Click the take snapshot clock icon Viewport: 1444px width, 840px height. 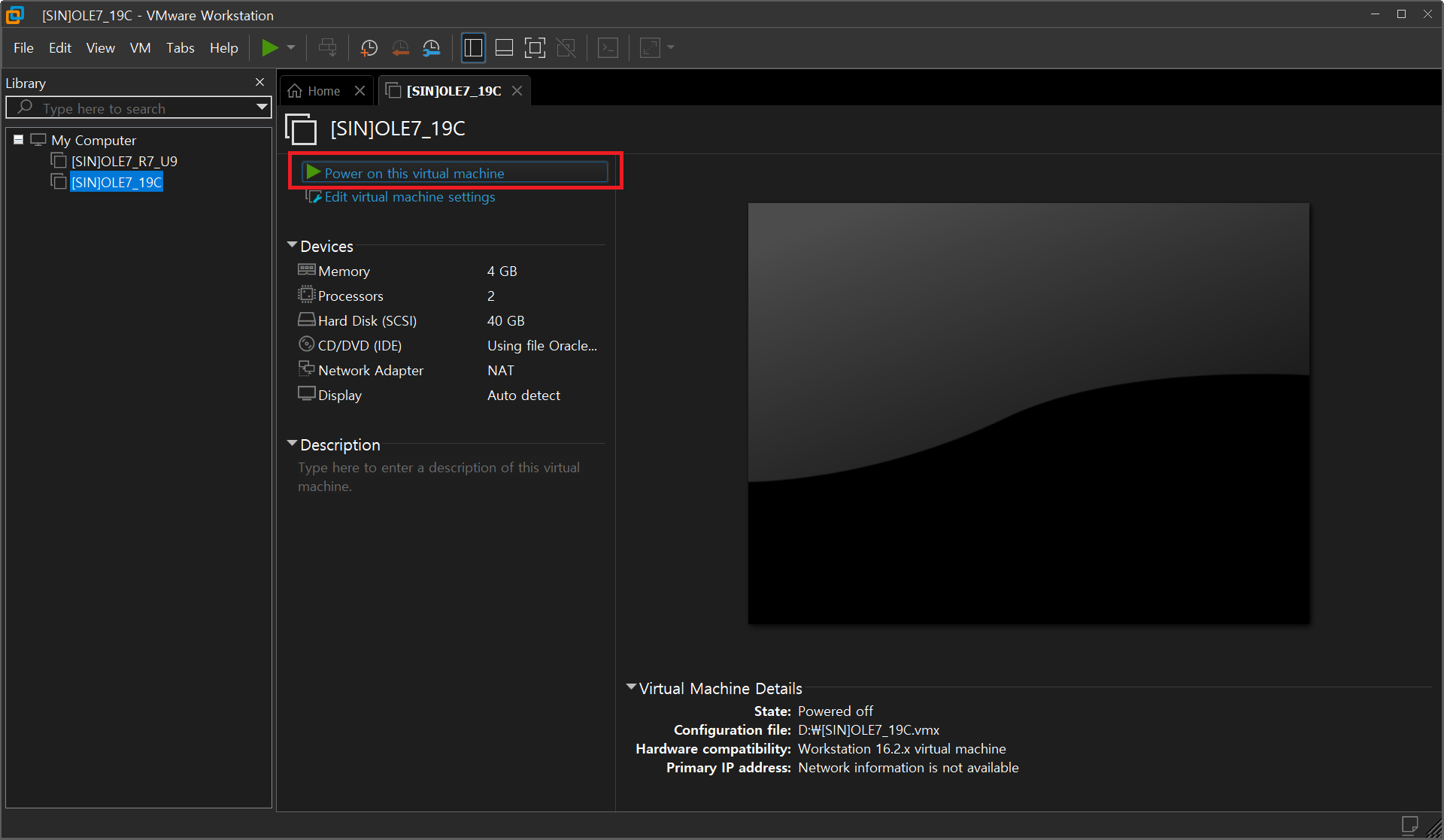click(369, 48)
